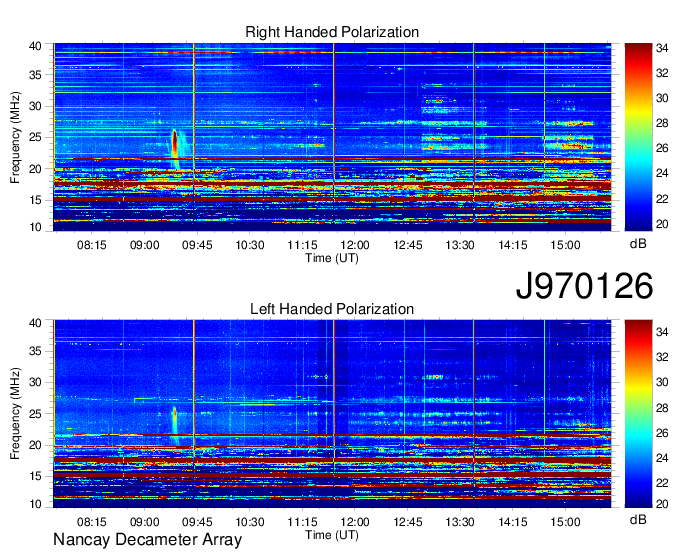This screenshot has width=680, height=552.
Task: Click the 13:30 tick under left-handed plot
Action: click(x=460, y=522)
